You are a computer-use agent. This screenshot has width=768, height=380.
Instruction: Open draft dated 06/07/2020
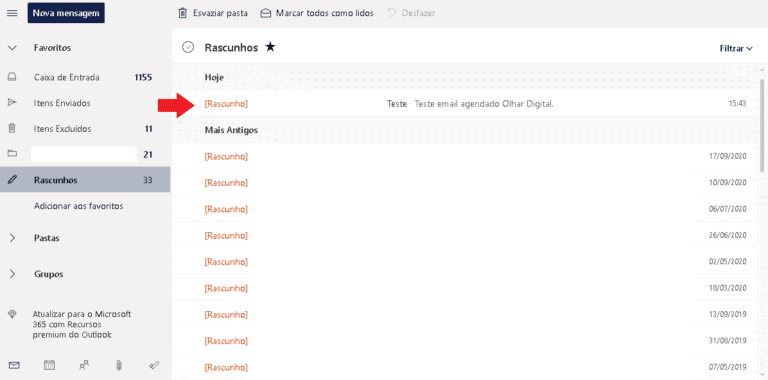[x=465, y=209]
